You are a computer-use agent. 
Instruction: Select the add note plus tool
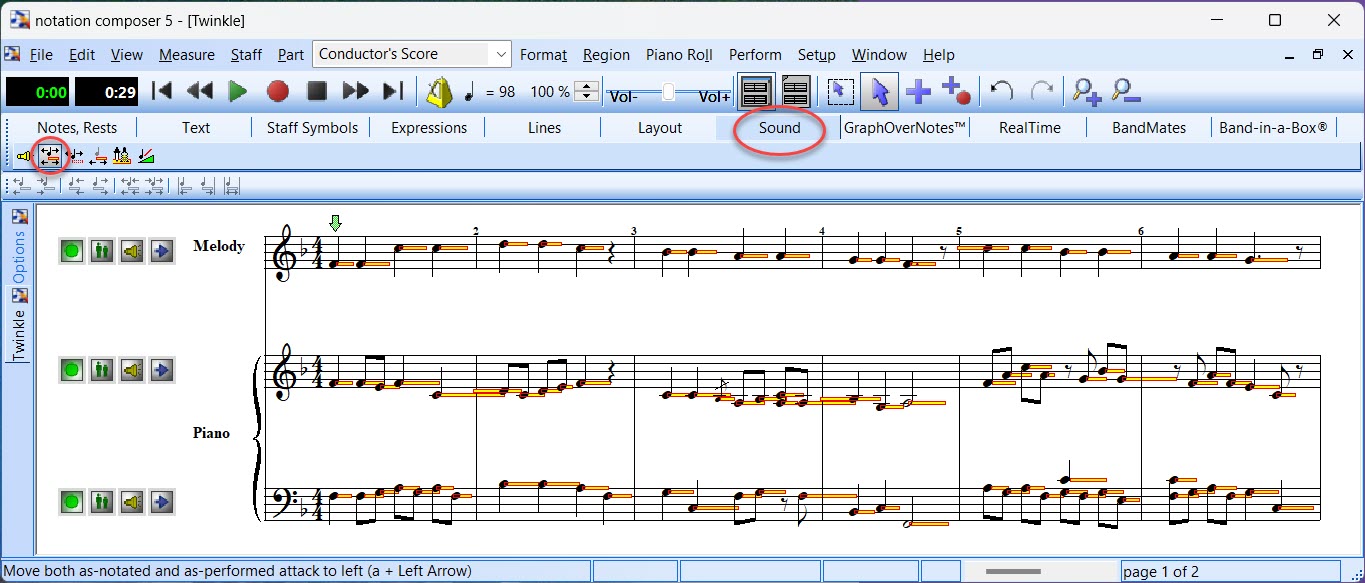(918, 92)
